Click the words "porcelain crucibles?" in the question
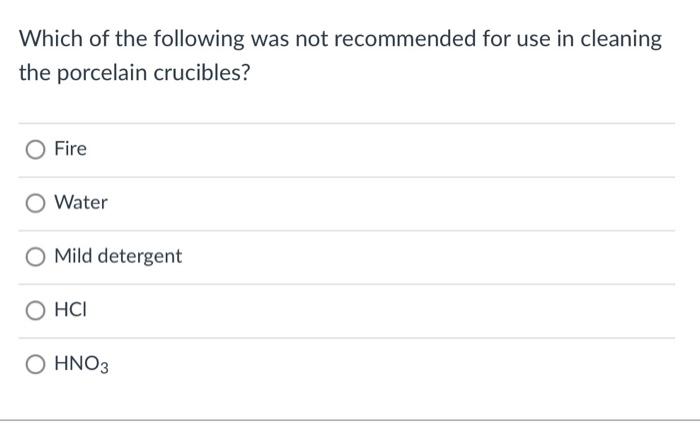Image resolution: width=700 pixels, height=427 pixels. 153,73
